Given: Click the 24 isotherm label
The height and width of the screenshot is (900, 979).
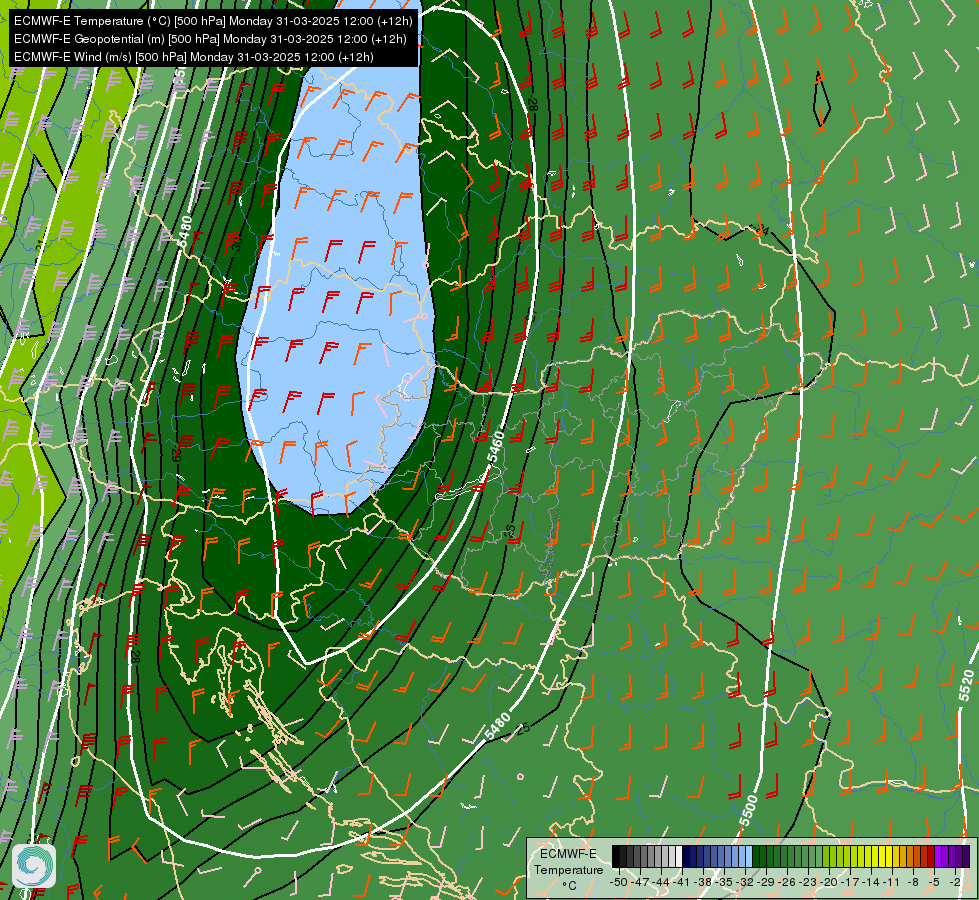Looking at the screenshot, I should [x=762, y=229].
